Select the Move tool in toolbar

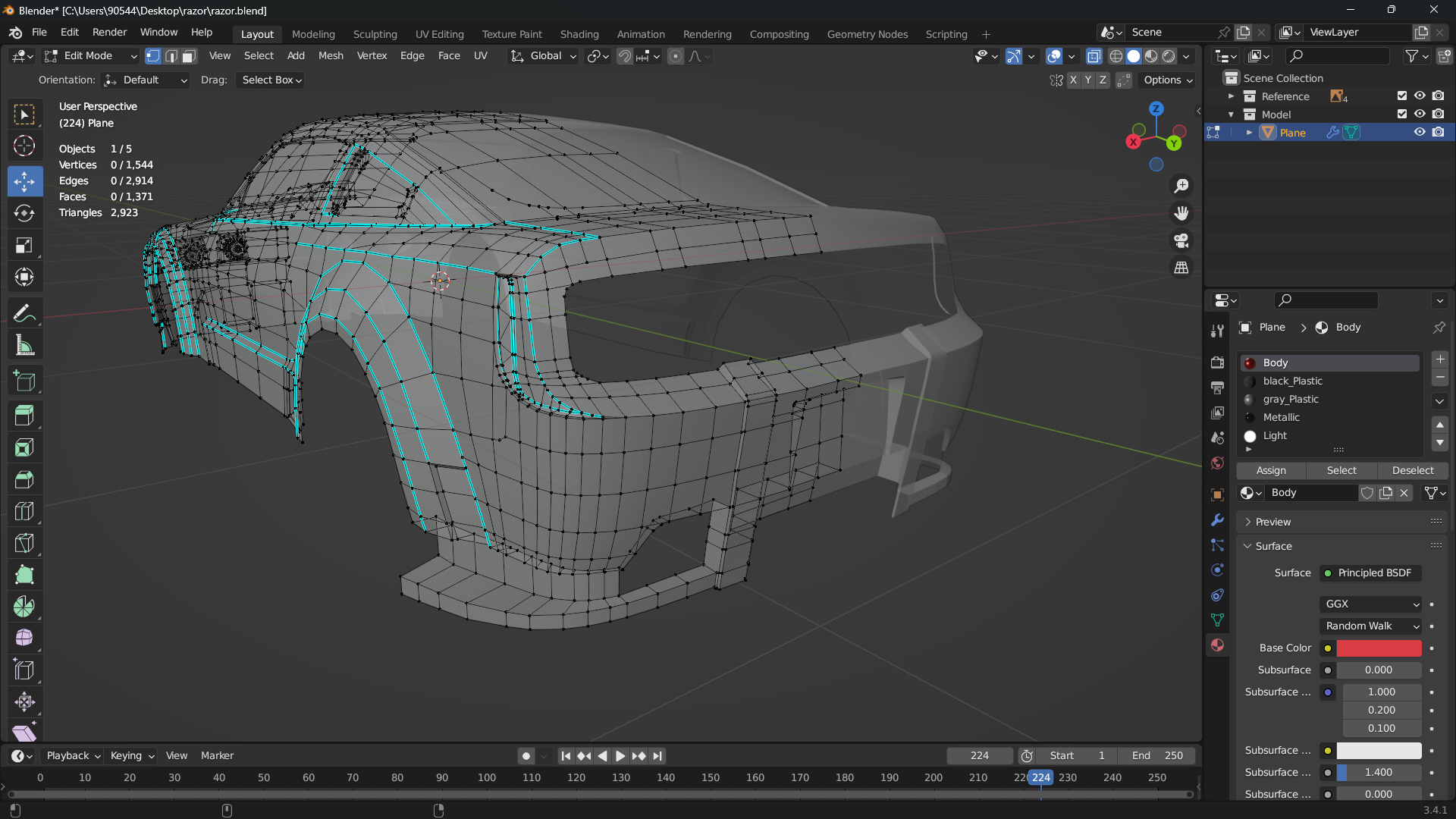[24, 181]
